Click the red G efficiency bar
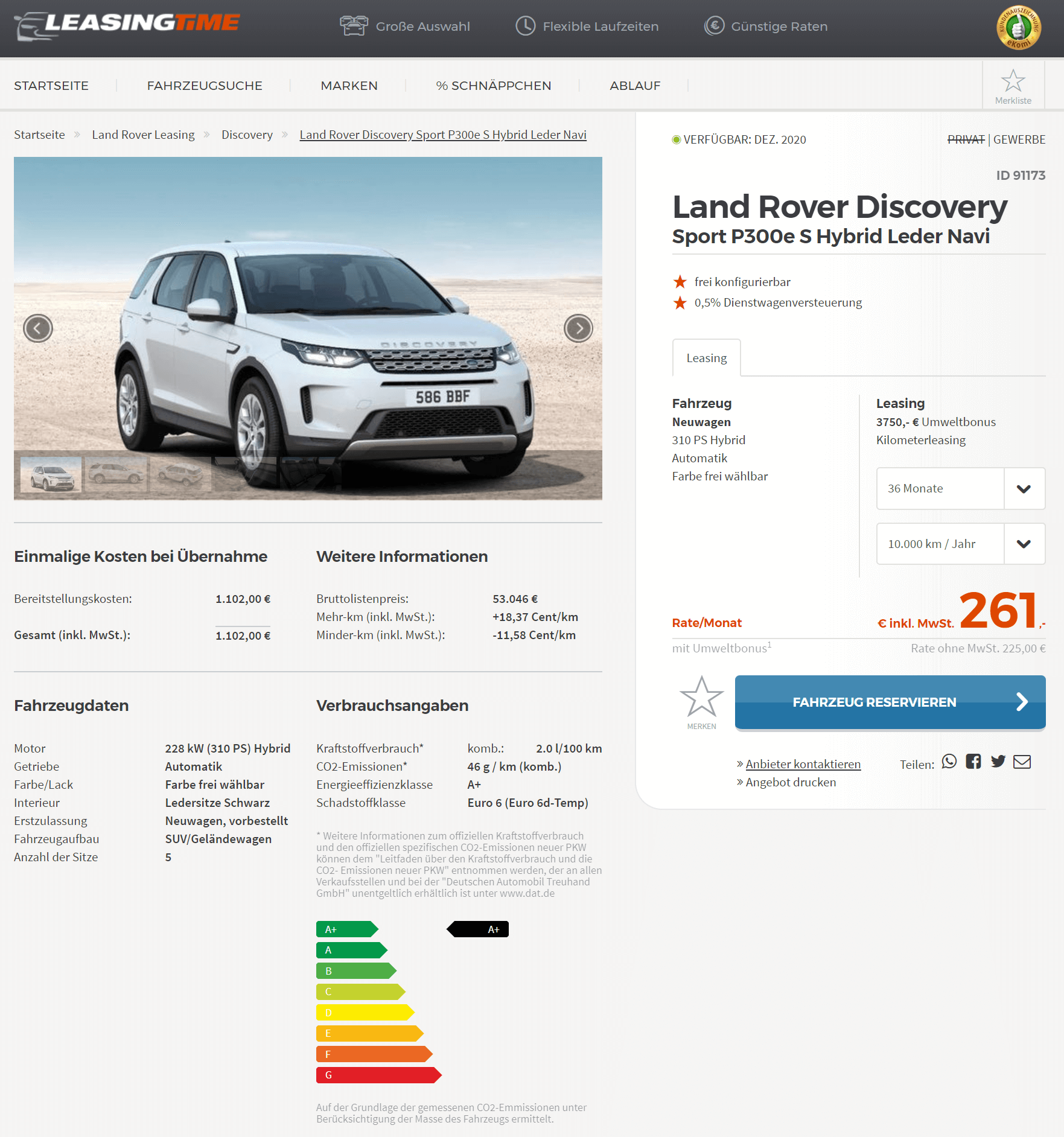The width and height of the screenshot is (1064, 1137). 378,1075
